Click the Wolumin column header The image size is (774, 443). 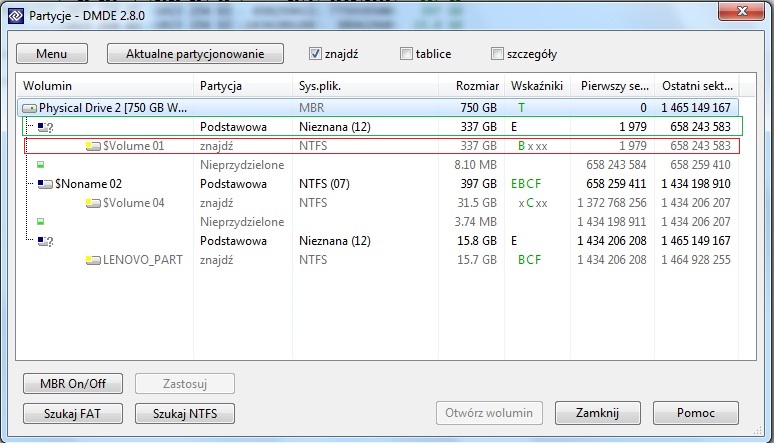click(x=105, y=85)
